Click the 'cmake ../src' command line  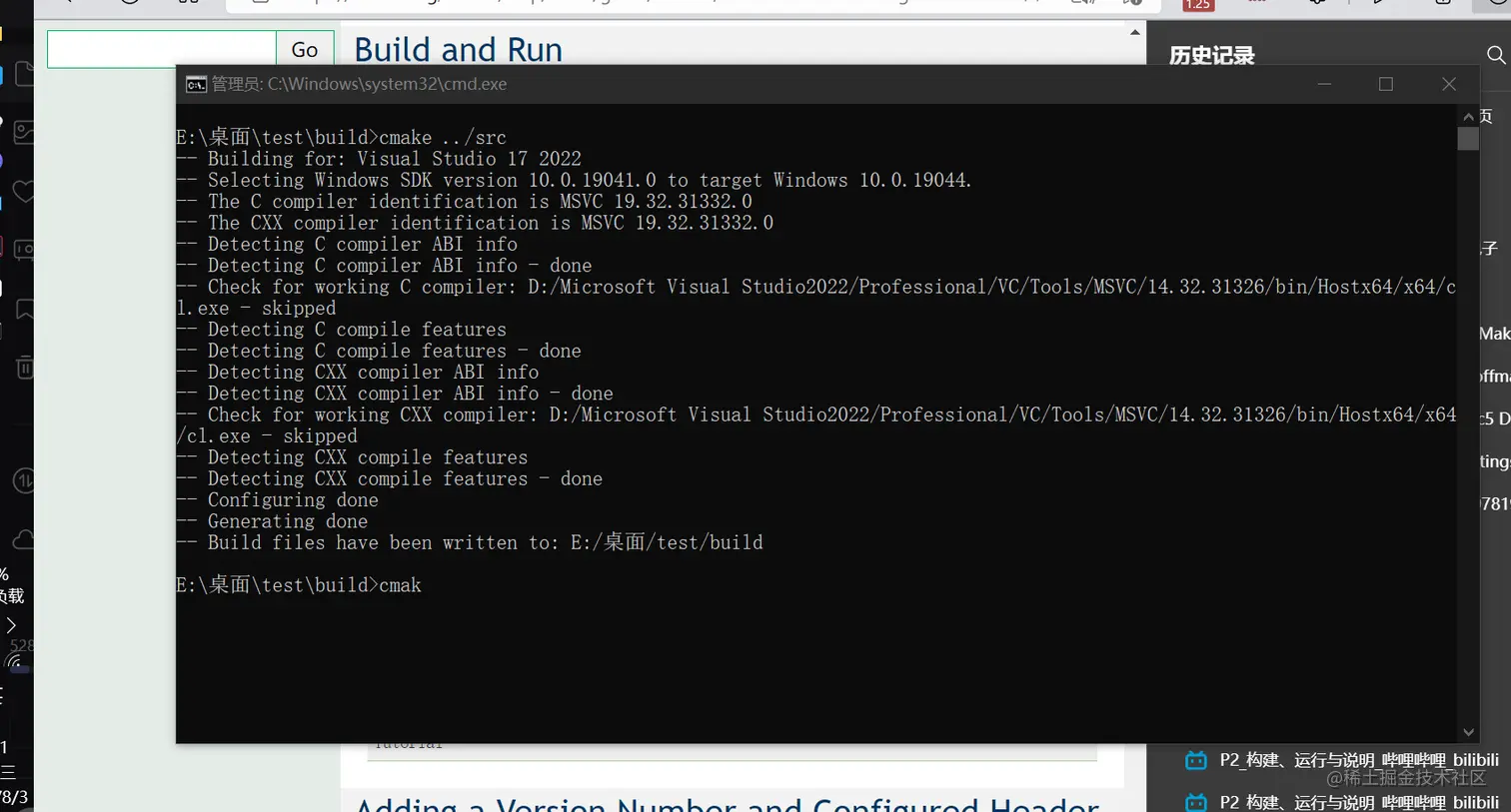[x=342, y=137]
